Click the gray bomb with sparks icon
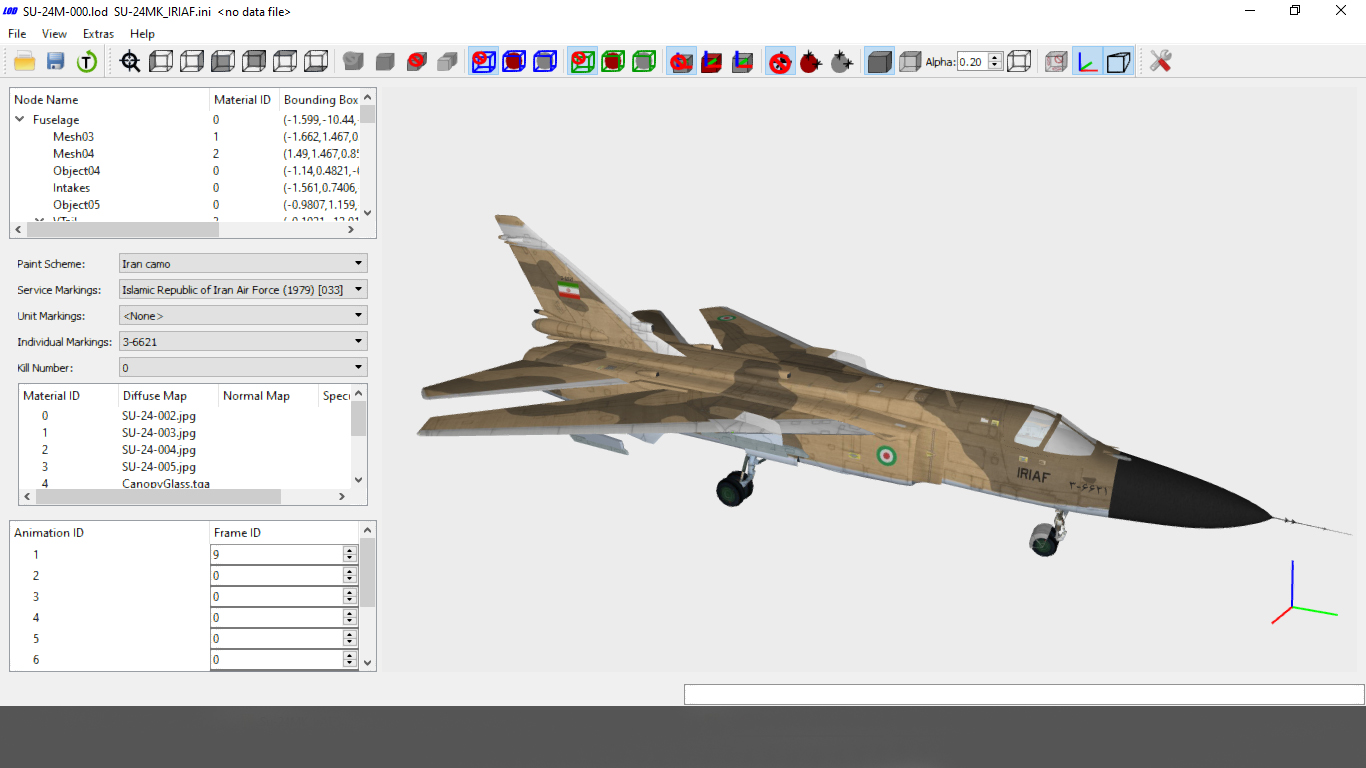The height and width of the screenshot is (768, 1366). click(842, 61)
